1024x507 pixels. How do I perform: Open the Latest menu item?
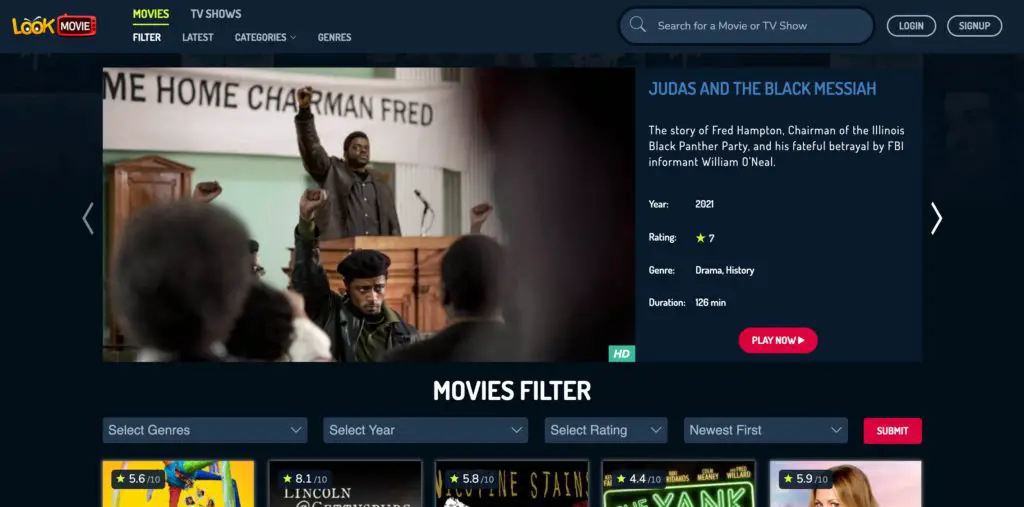click(198, 37)
